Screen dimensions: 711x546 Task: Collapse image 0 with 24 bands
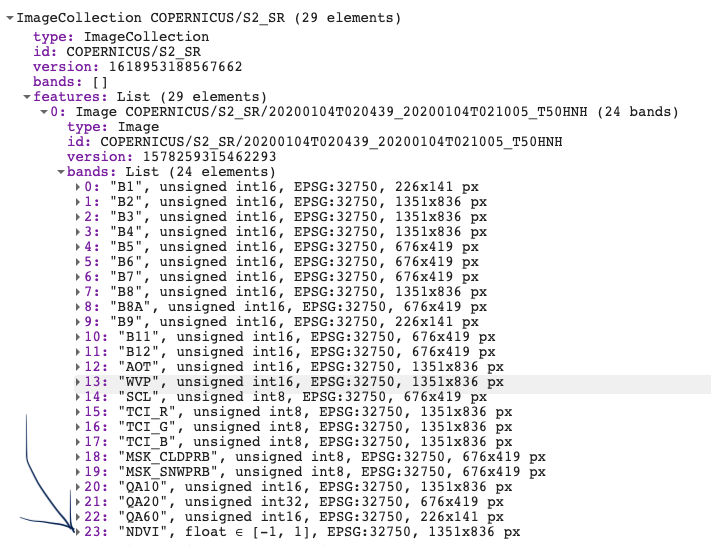click(x=43, y=112)
